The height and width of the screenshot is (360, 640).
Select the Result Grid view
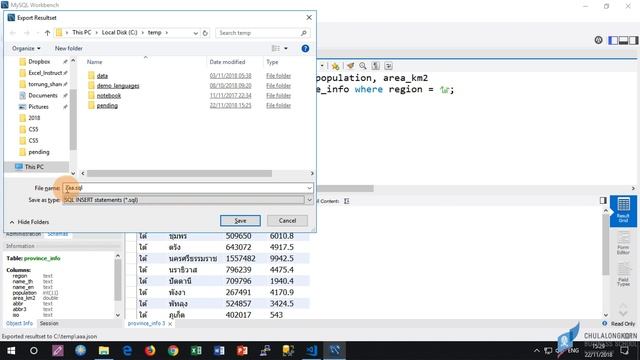pos(623,210)
